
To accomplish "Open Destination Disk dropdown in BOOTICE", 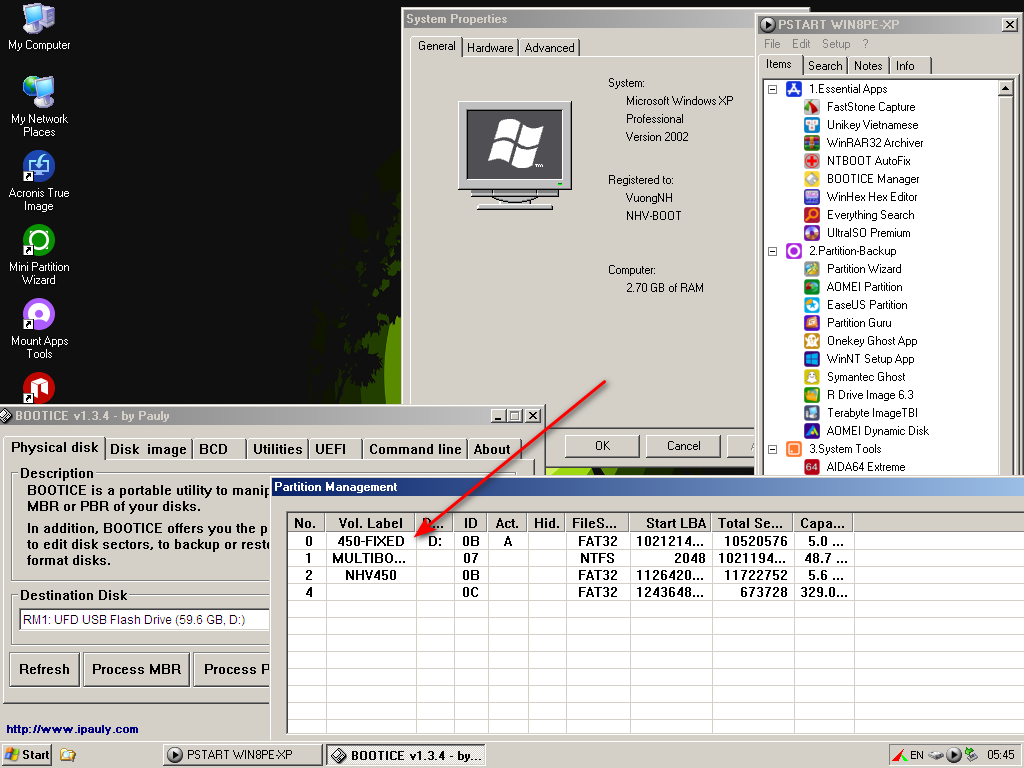I will [x=144, y=620].
